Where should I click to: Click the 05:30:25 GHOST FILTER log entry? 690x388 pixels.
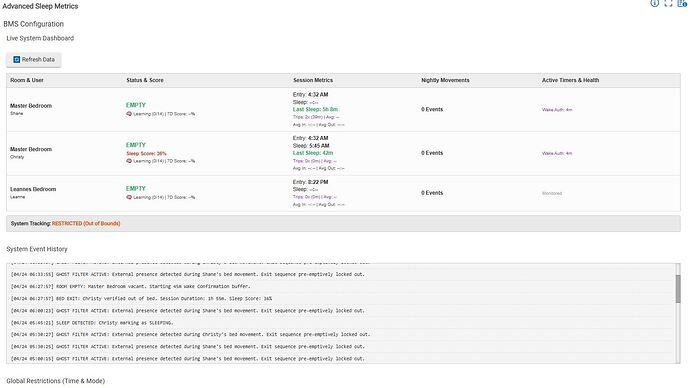pyautogui.click(x=187, y=347)
